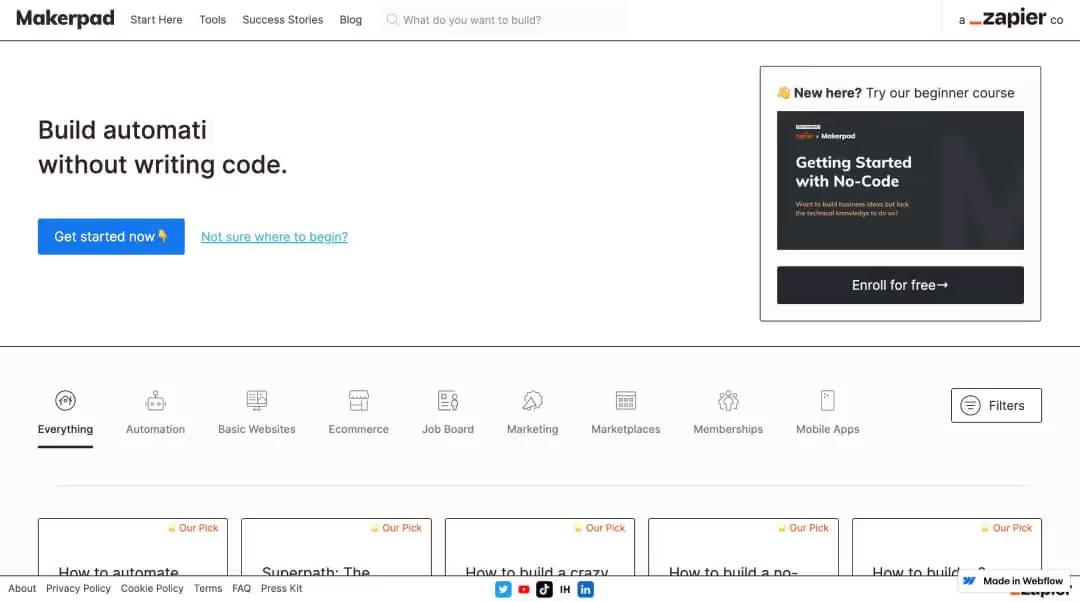This screenshot has width=1080, height=602.
Task: Open the Filters button
Action: click(996, 406)
